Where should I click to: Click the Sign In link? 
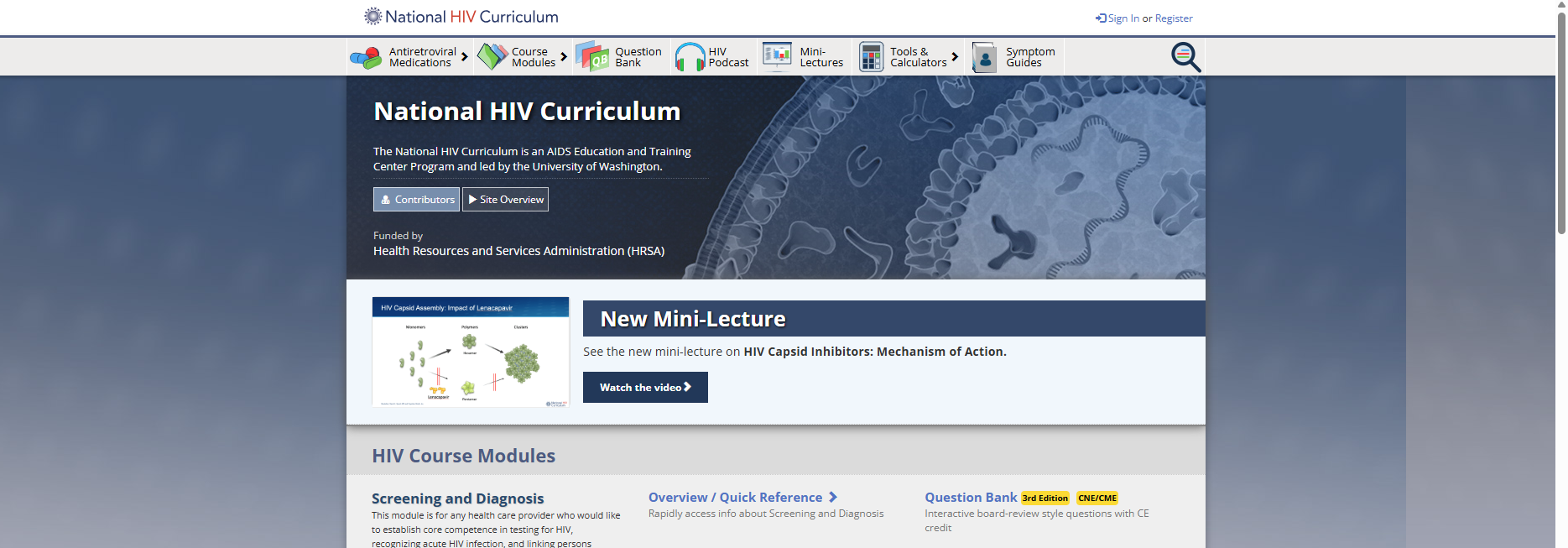tap(1123, 18)
